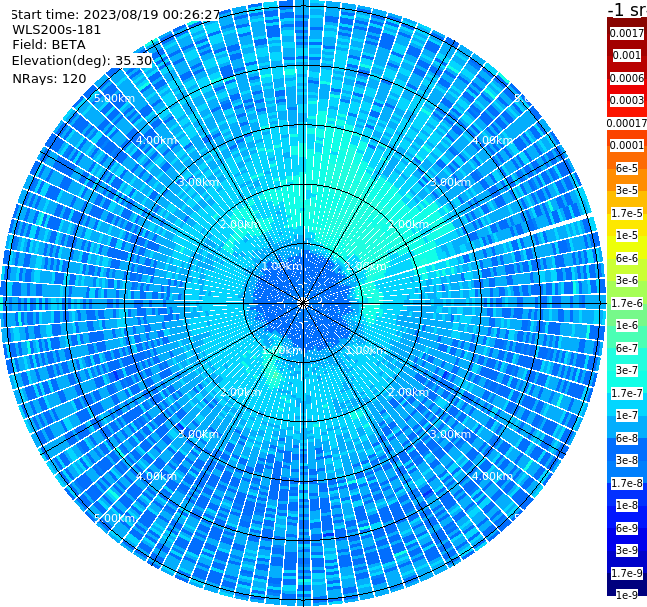The height and width of the screenshot is (607, 647).
Task: Select the 0.0006 colorbar tick label
Action: tap(627, 78)
